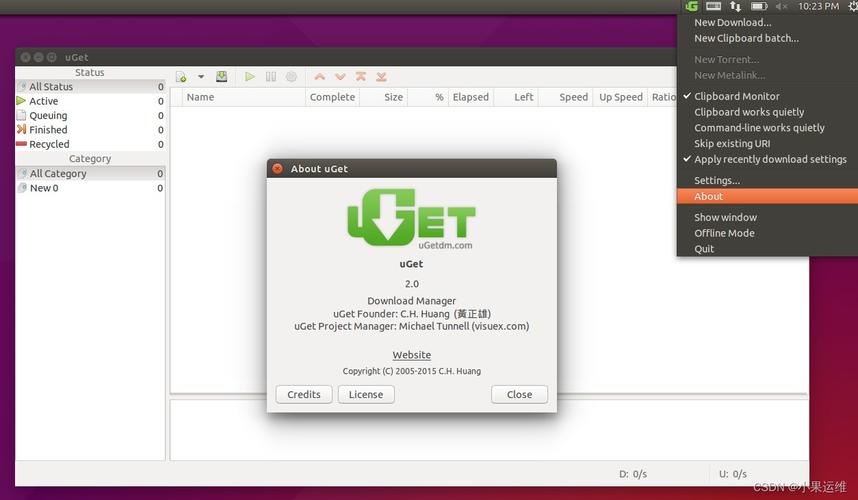Click the License button
This screenshot has width=858, height=500.
pos(366,394)
